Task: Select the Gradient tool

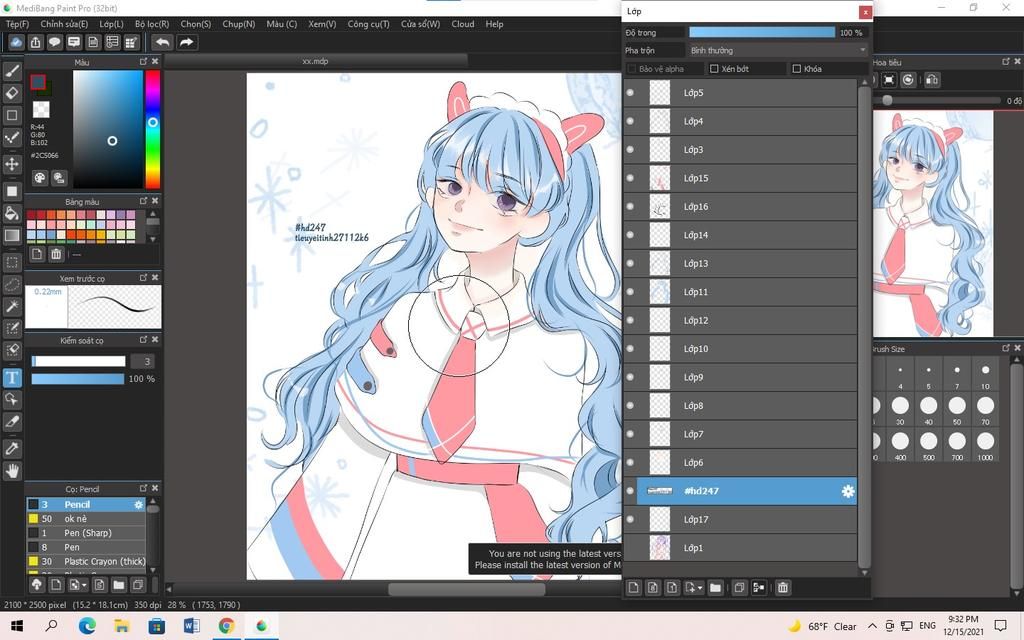Action: [x=12, y=235]
